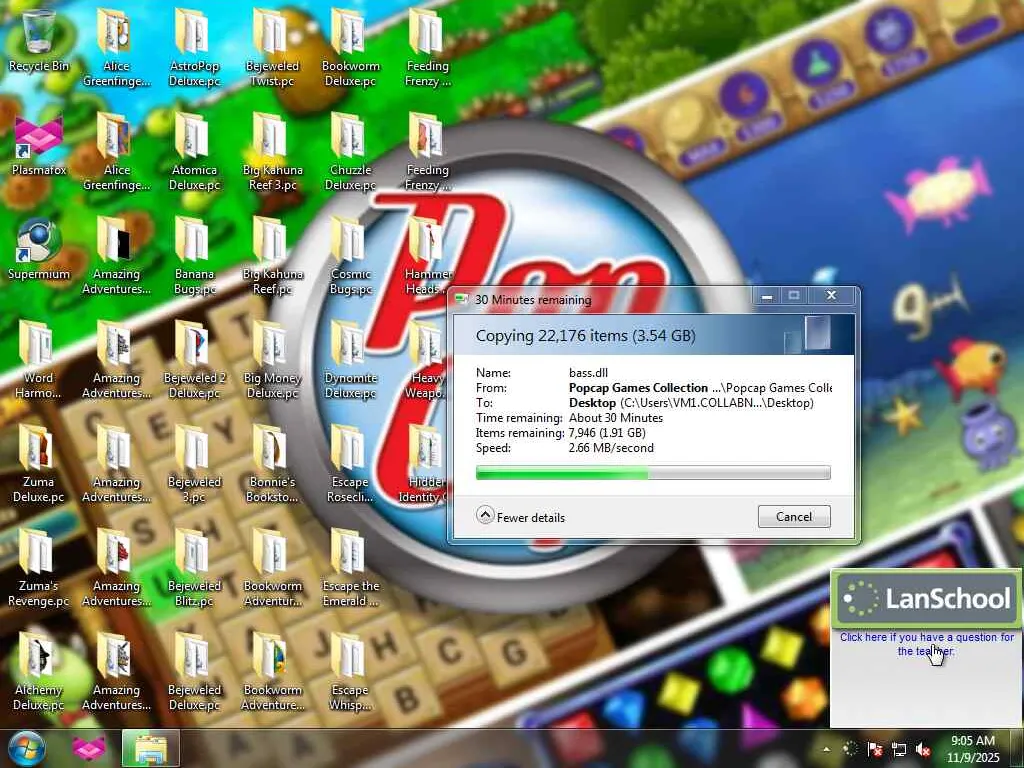Close the 30 Minutes remaining copy dialog

click(831, 296)
